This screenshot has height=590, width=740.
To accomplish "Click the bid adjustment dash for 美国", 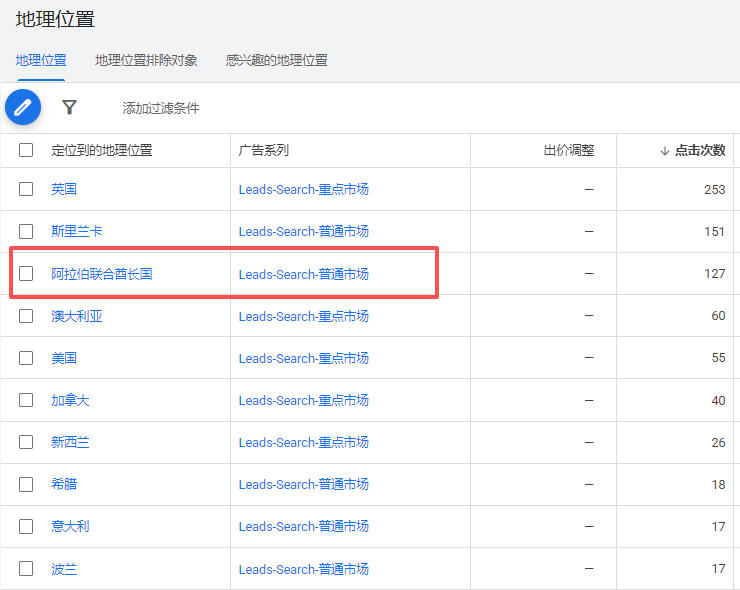I will tap(589, 358).
